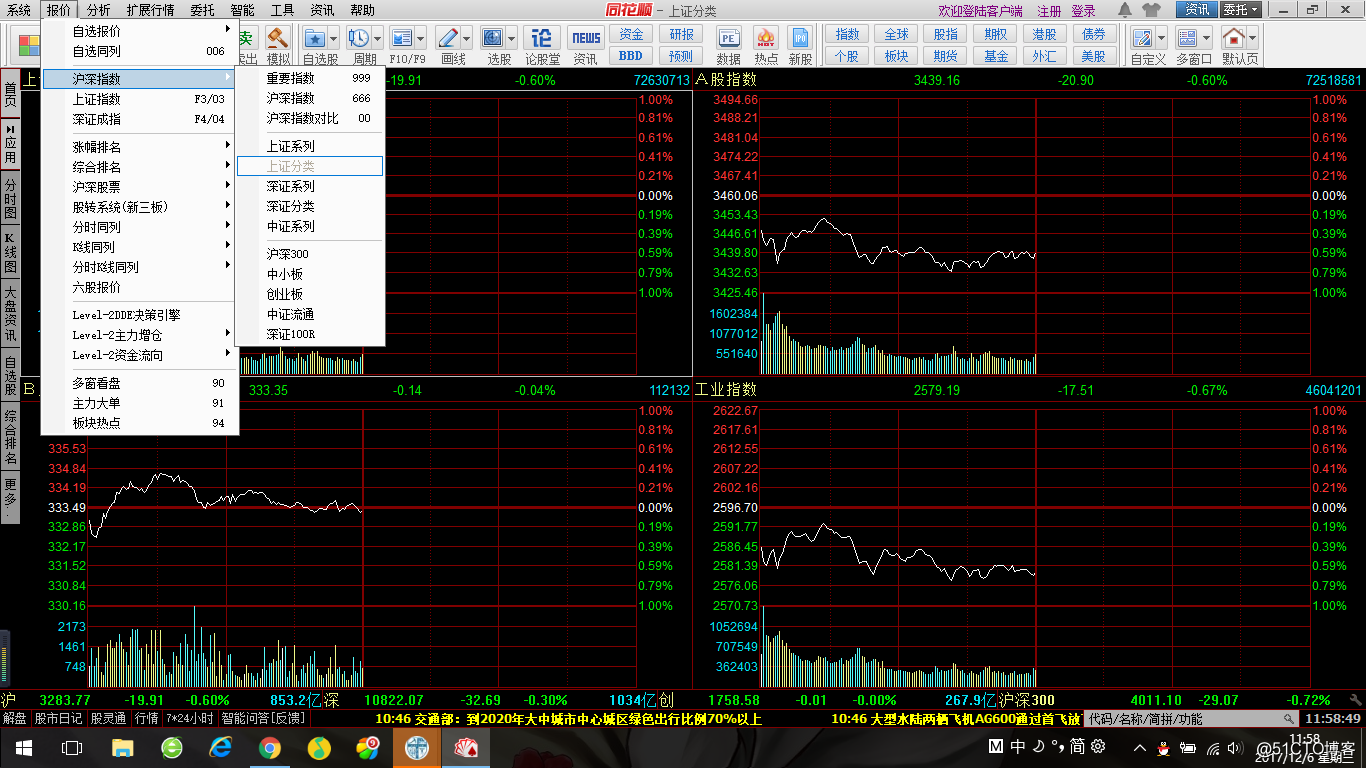
Task: Open the 委托 dropdown in title bar
Action: 1241,10
